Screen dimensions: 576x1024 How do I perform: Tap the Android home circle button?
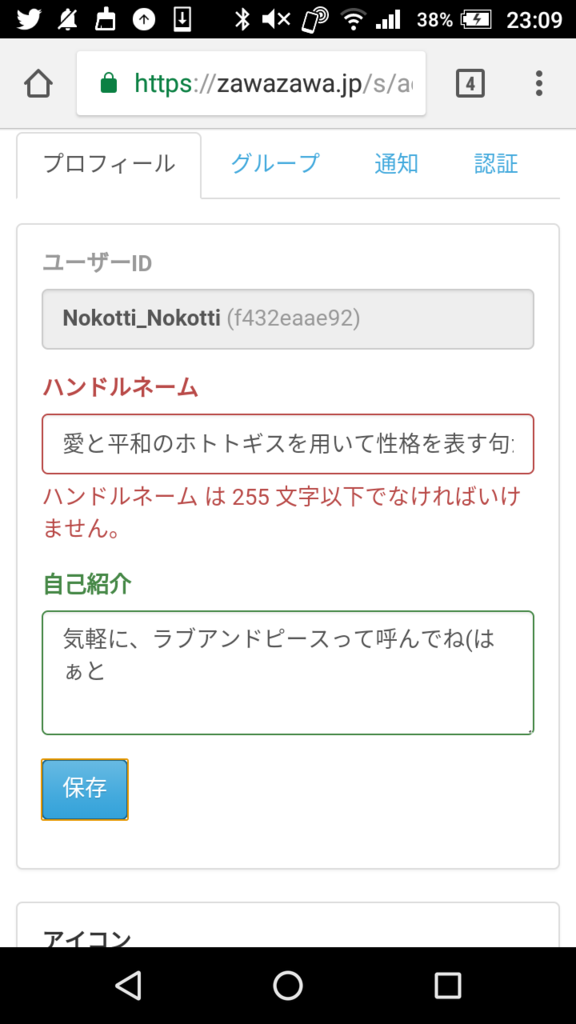(288, 985)
